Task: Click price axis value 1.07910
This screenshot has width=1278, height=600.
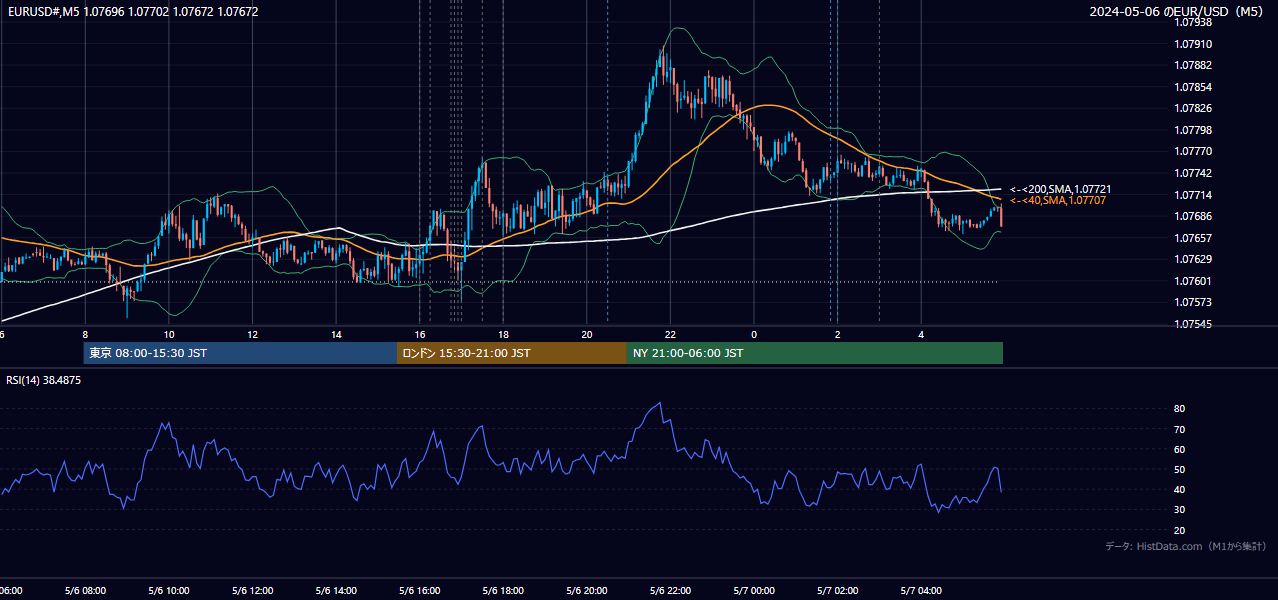Action: coord(1193,44)
